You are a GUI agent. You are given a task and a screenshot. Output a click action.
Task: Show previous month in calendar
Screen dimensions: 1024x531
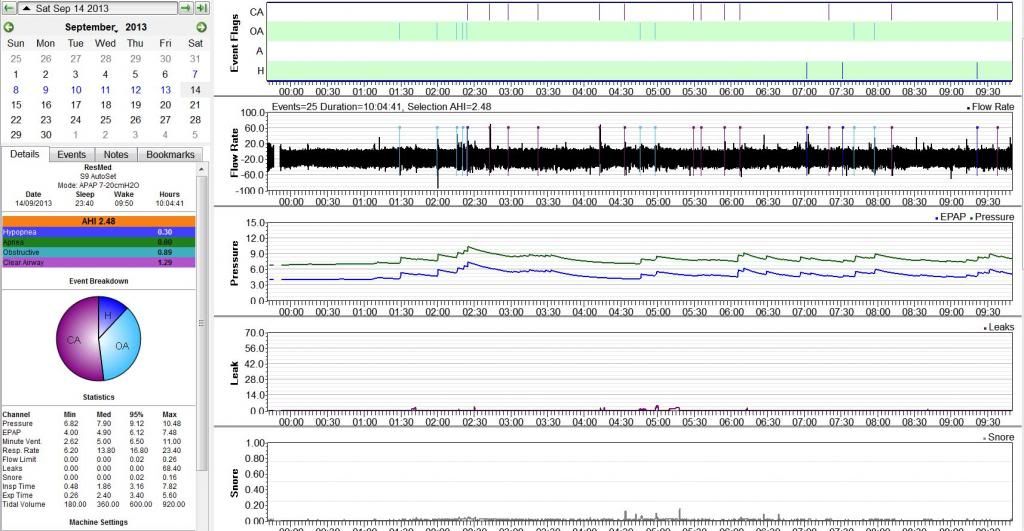click(x=9, y=27)
